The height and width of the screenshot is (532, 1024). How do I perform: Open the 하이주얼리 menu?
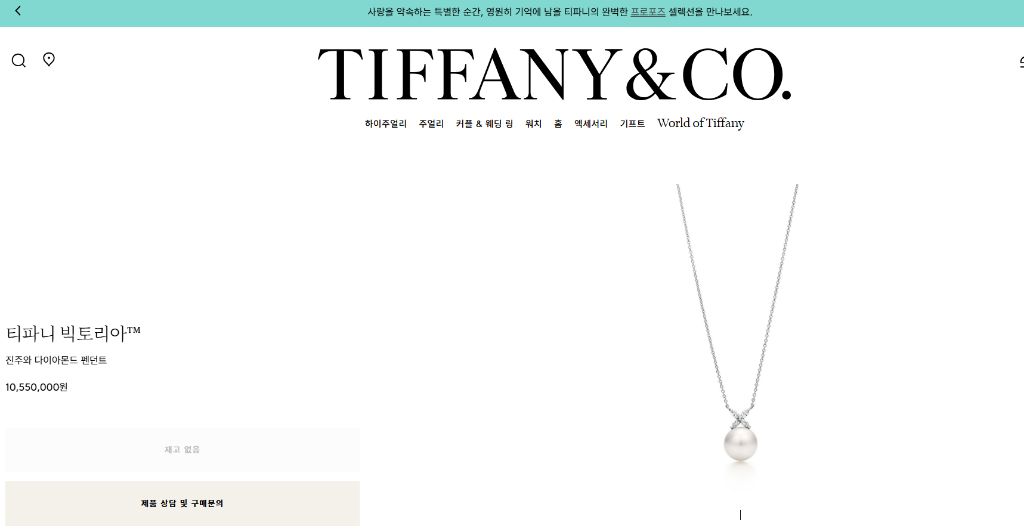point(385,123)
